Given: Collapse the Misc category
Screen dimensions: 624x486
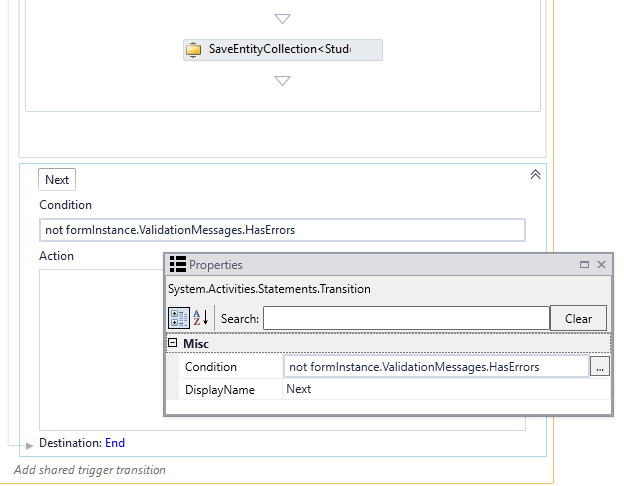Looking at the screenshot, I should pyautogui.click(x=173, y=343).
